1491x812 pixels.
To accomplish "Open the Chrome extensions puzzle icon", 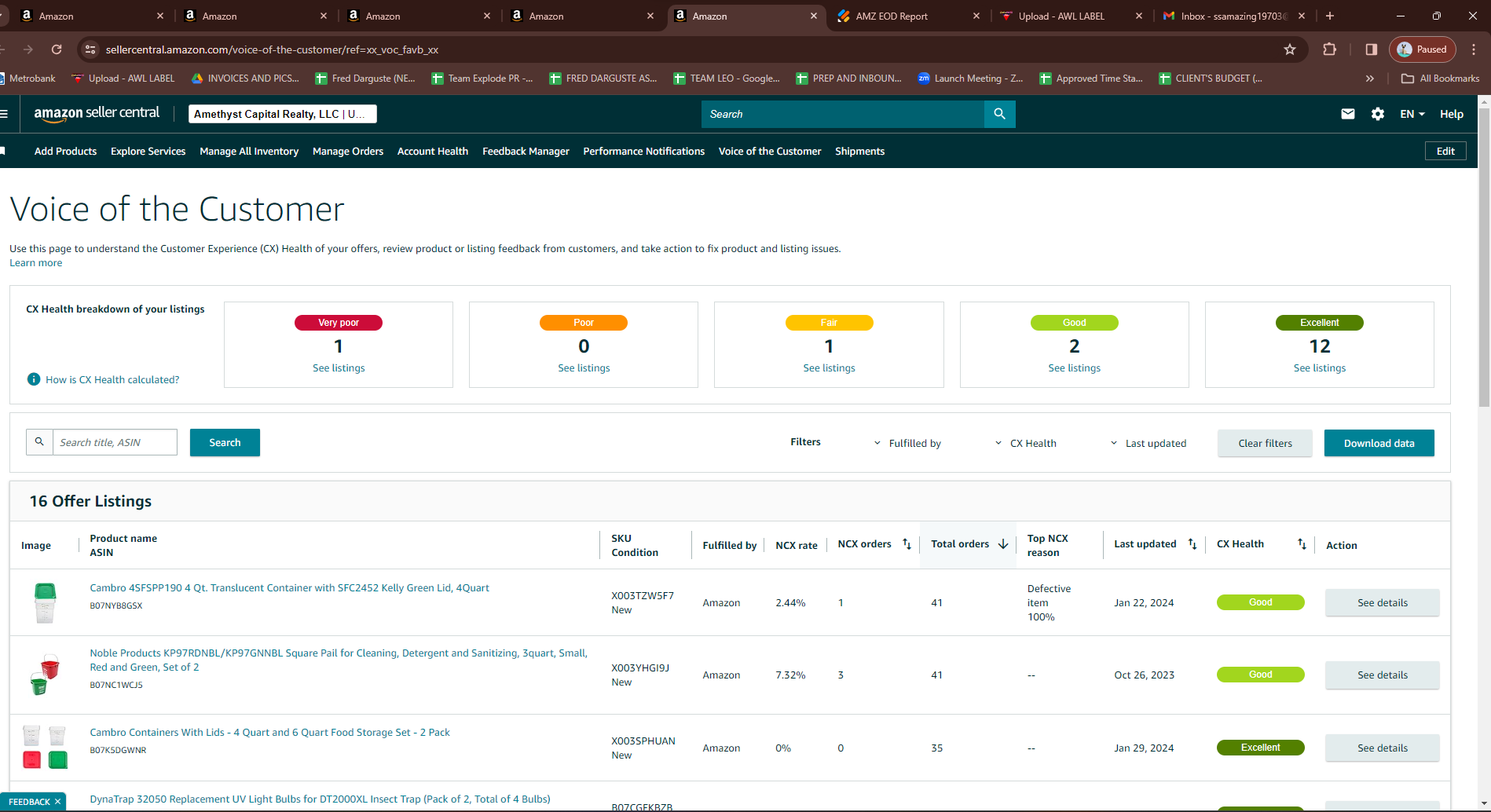I will tap(1329, 49).
